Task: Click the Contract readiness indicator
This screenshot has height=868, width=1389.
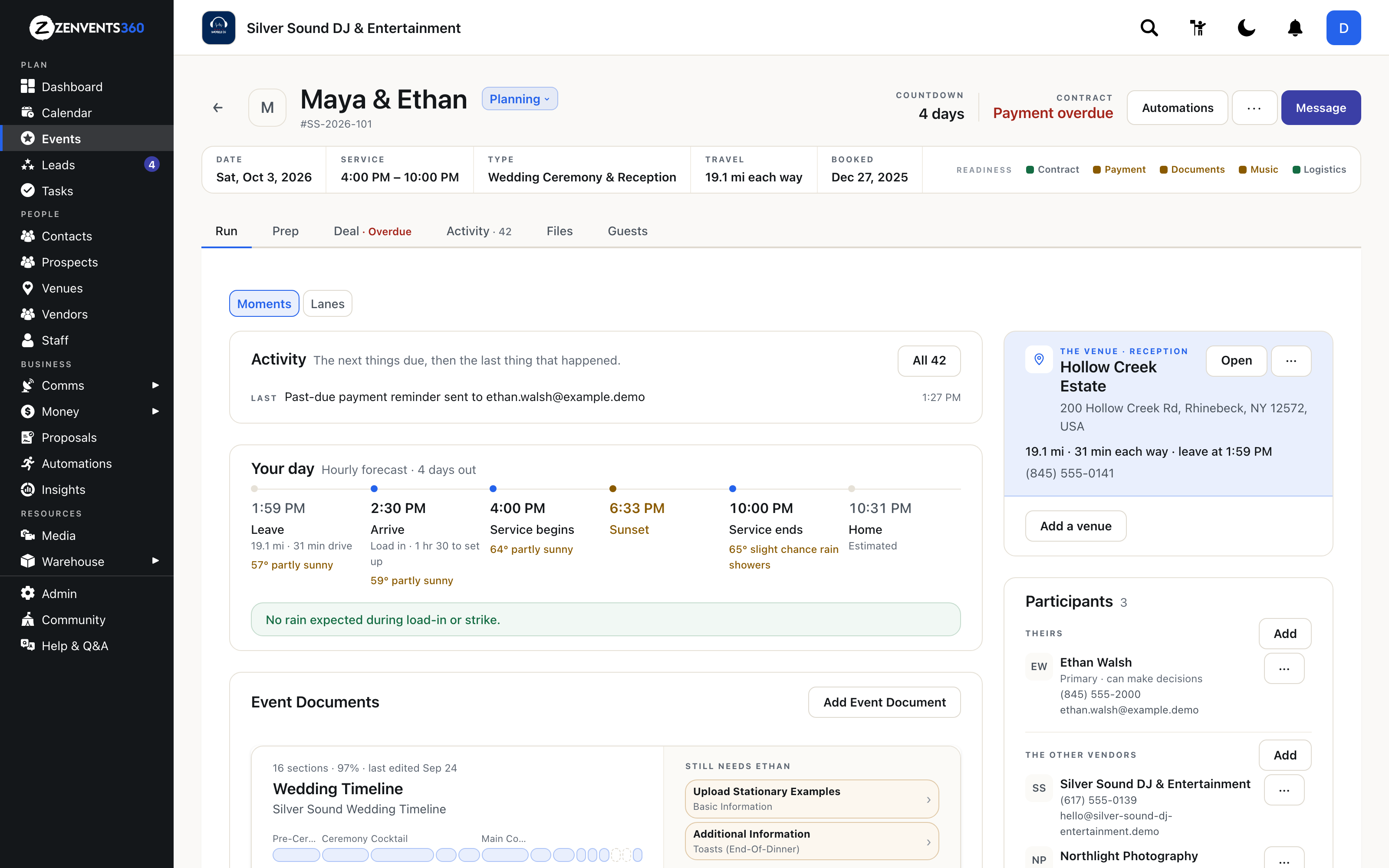Action: coord(1053,169)
